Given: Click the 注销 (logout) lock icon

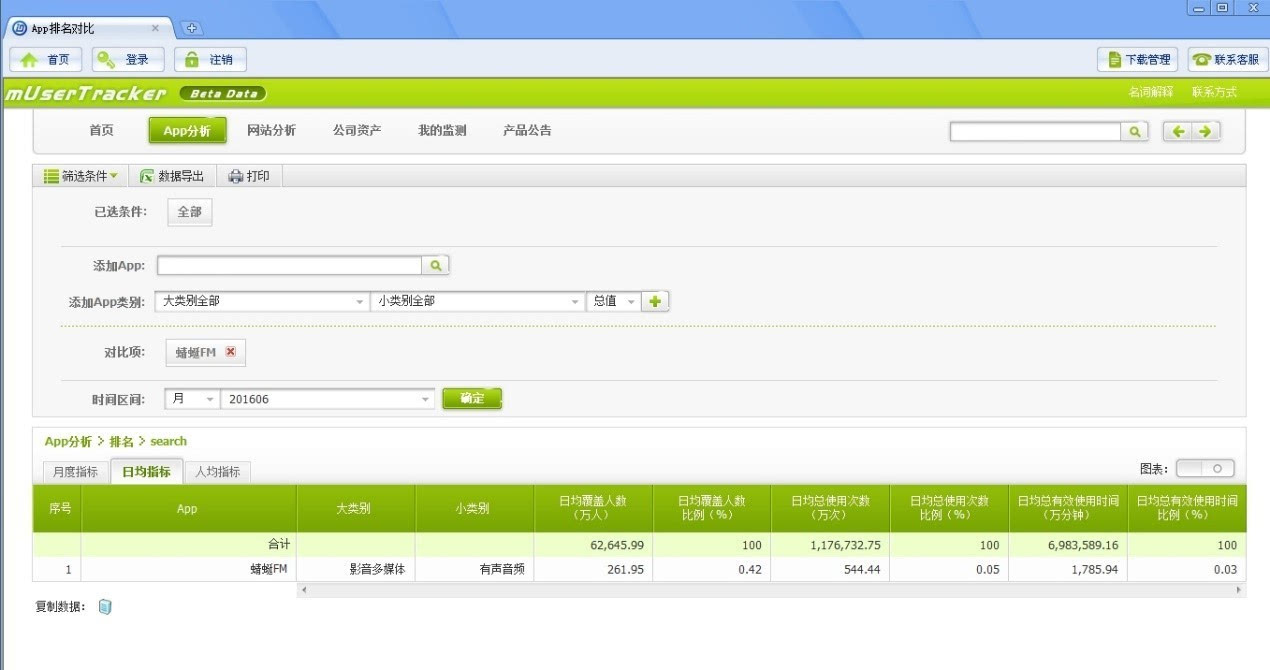Looking at the screenshot, I should (193, 58).
